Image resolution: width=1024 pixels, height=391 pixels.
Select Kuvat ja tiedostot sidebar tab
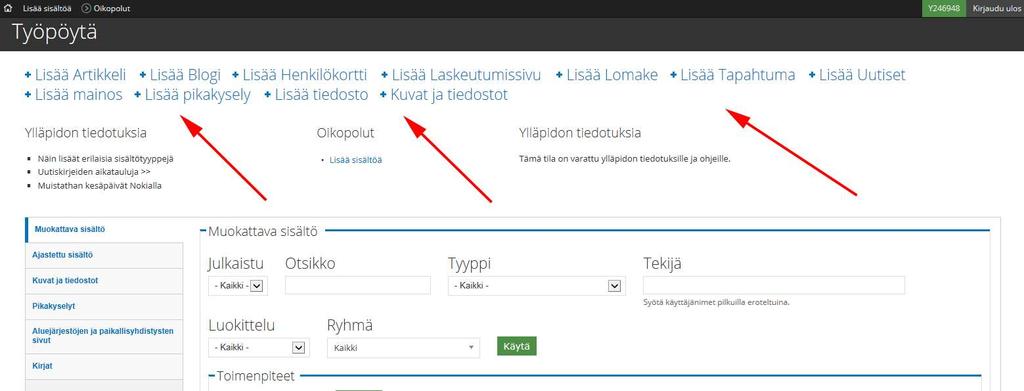coord(104,281)
